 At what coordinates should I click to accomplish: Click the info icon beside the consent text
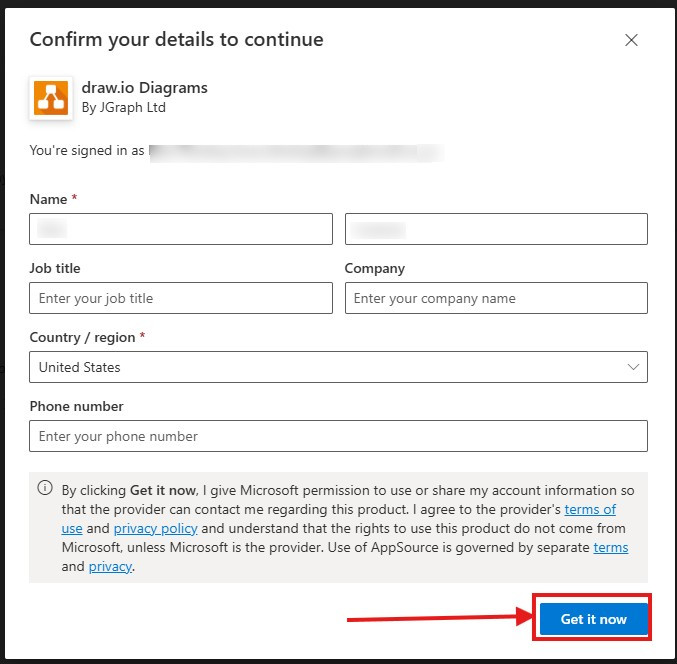[45, 489]
